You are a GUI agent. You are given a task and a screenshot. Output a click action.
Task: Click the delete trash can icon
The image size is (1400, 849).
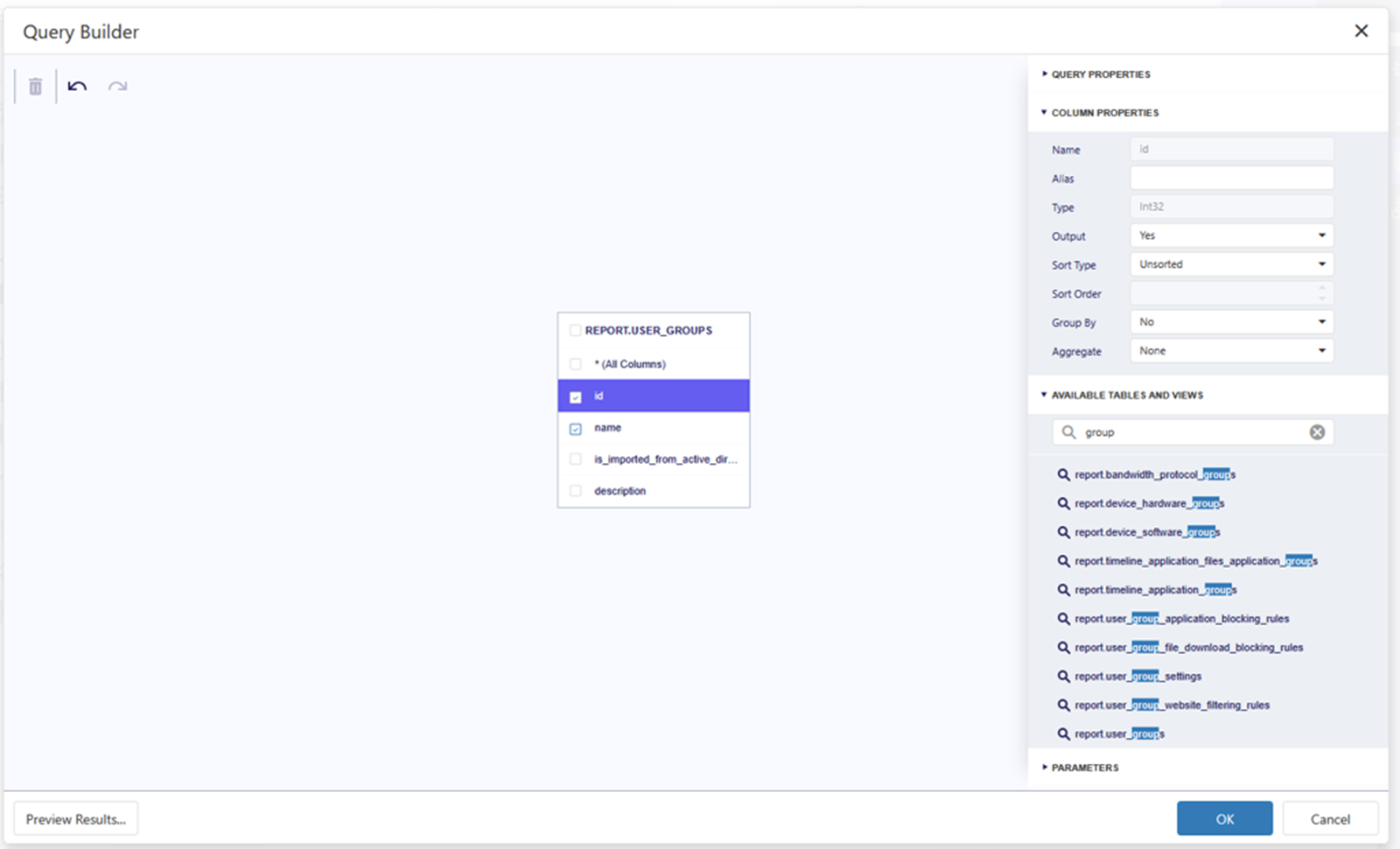coord(35,87)
